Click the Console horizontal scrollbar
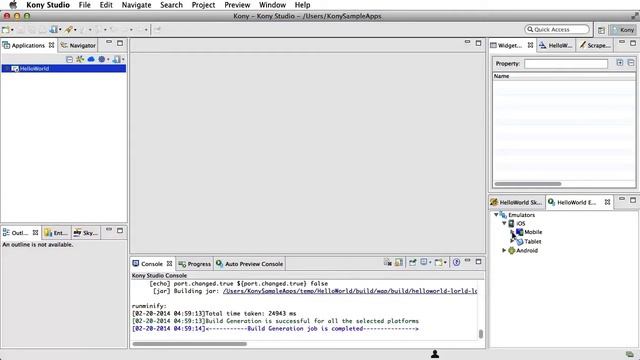The width and height of the screenshot is (640, 360). coord(189,344)
